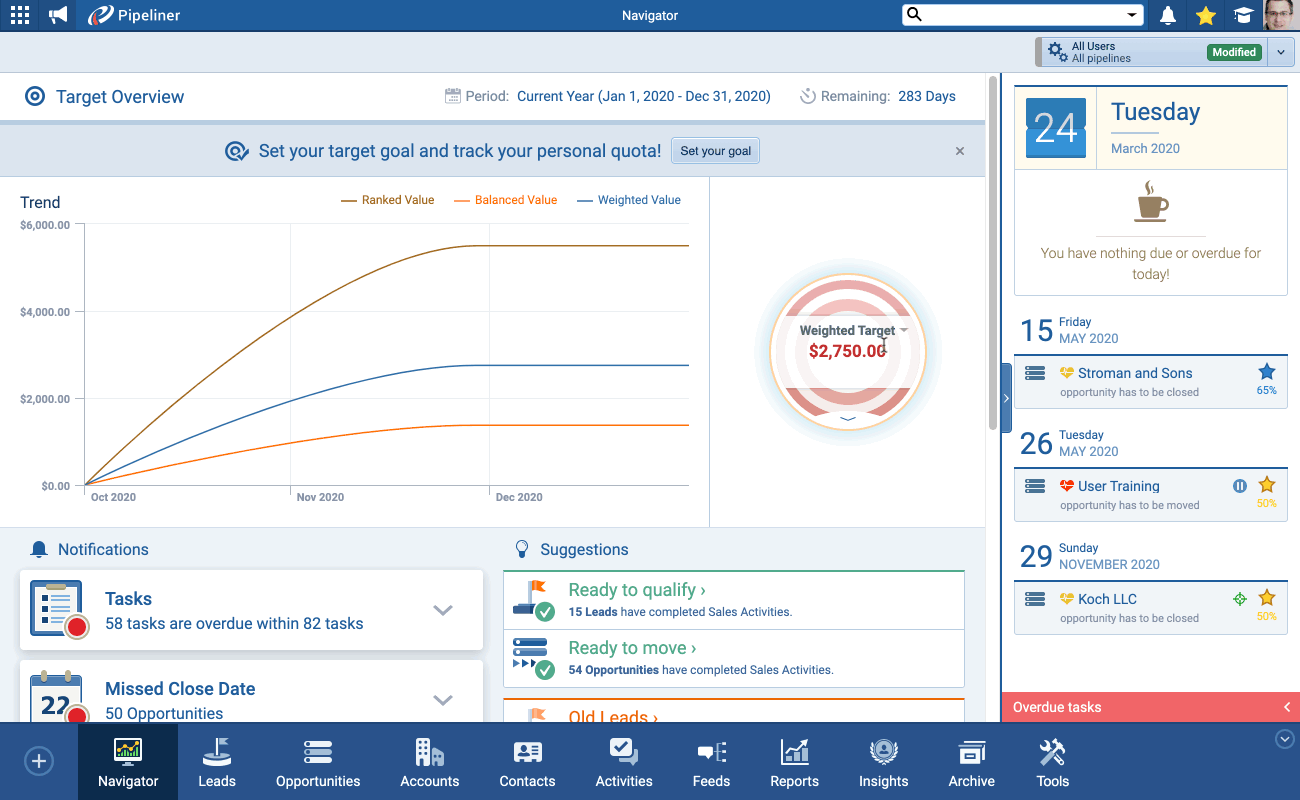Open the Weighted Target dropdown
Viewport: 1300px width, 800px height.
point(903,330)
